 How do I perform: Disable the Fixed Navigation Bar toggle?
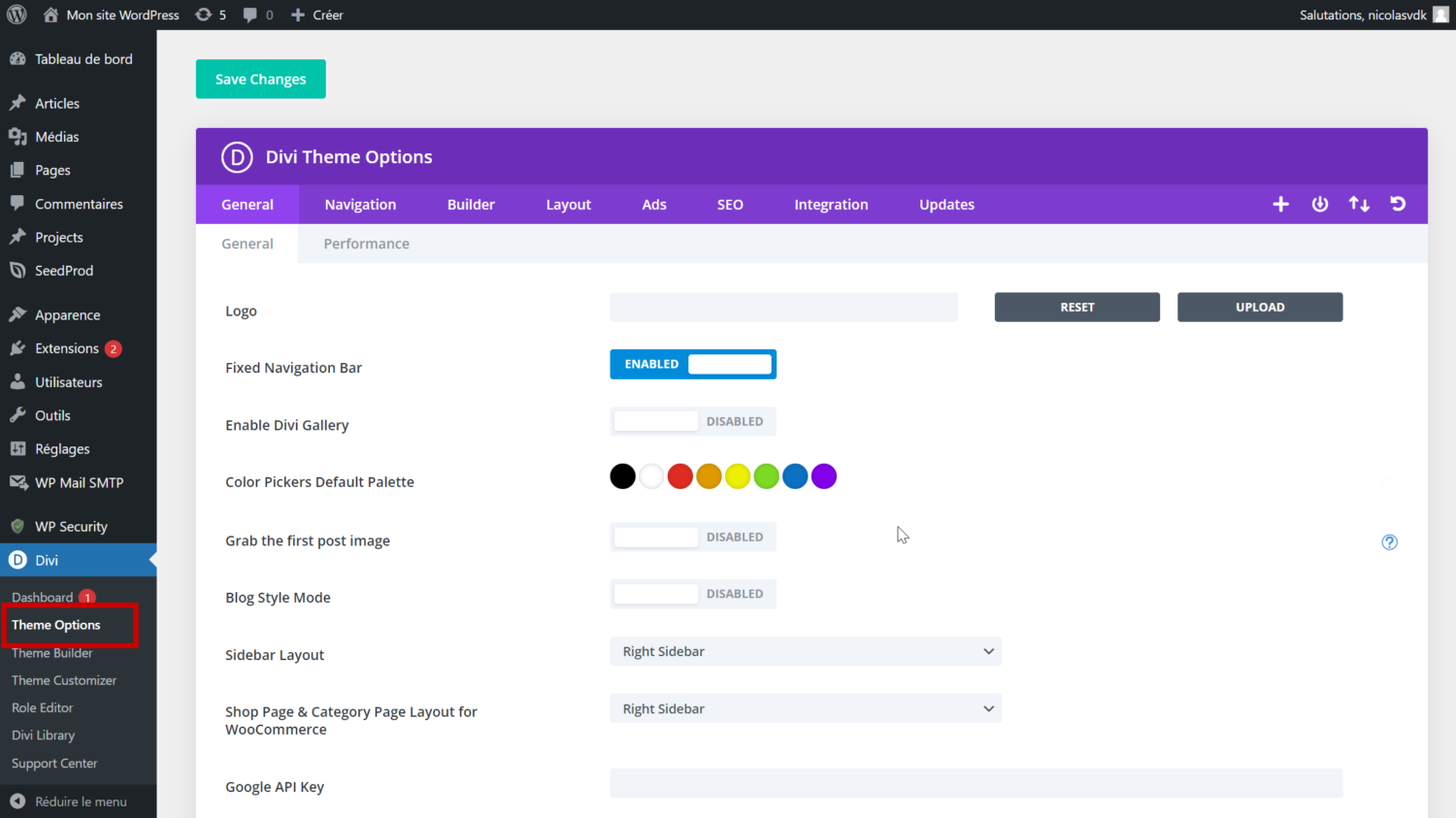point(693,364)
